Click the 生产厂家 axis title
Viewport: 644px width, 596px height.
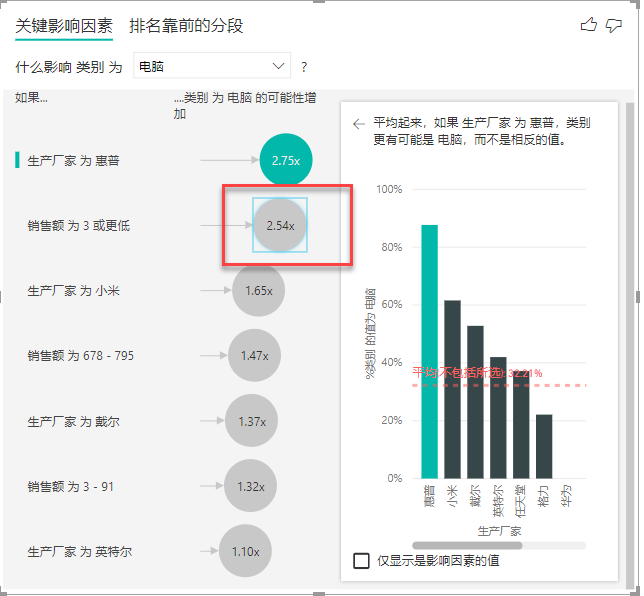(499, 531)
